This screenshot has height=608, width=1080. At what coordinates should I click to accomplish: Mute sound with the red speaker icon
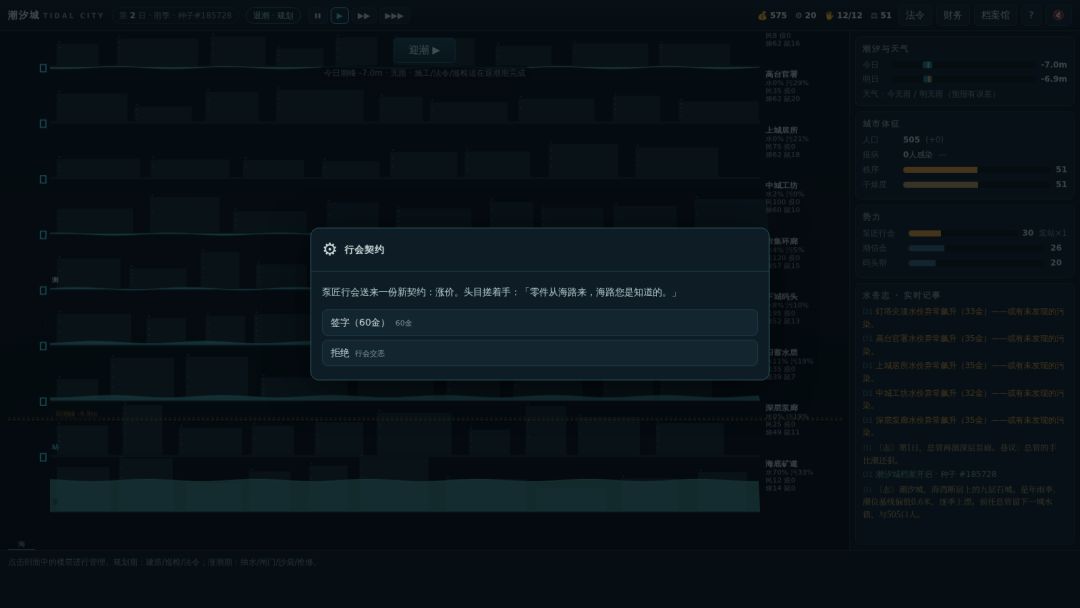pos(1059,15)
